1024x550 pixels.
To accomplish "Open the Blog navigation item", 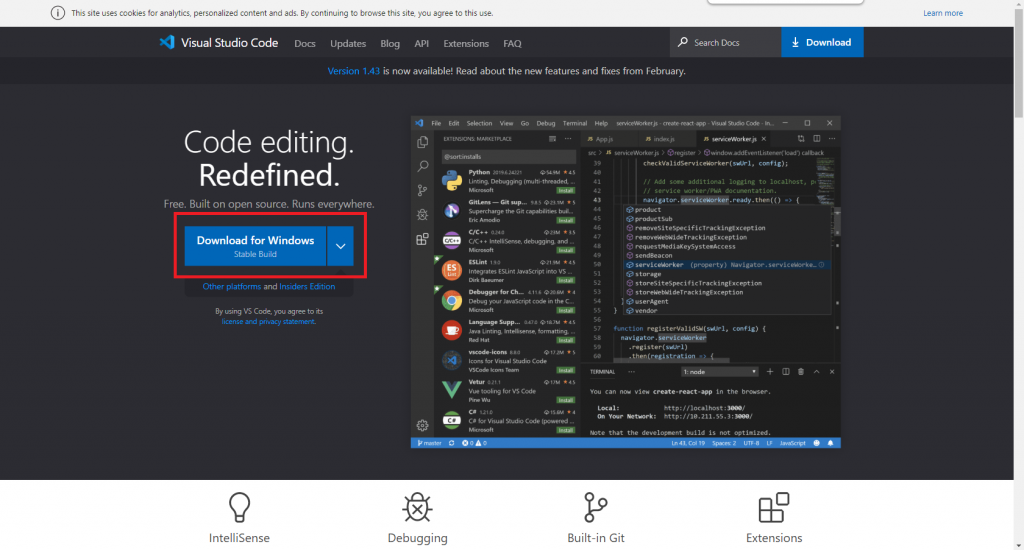I will (x=390, y=43).
